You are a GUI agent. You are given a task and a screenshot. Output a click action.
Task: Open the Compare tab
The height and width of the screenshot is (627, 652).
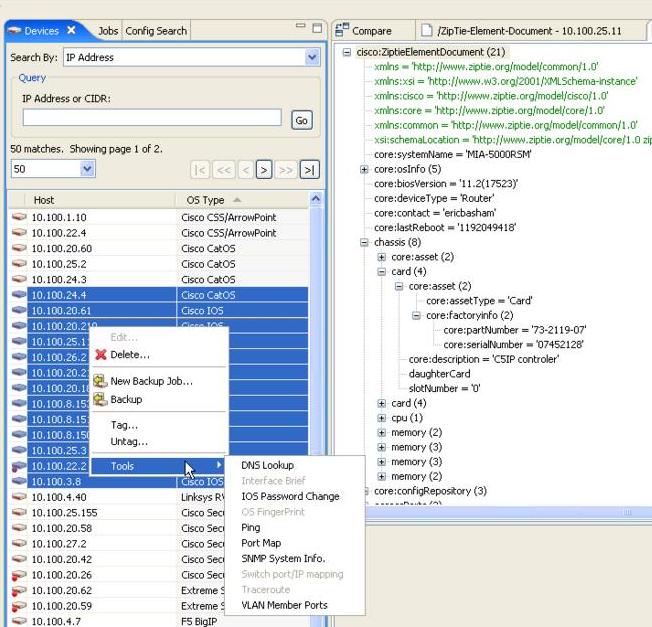click(364, 31)
